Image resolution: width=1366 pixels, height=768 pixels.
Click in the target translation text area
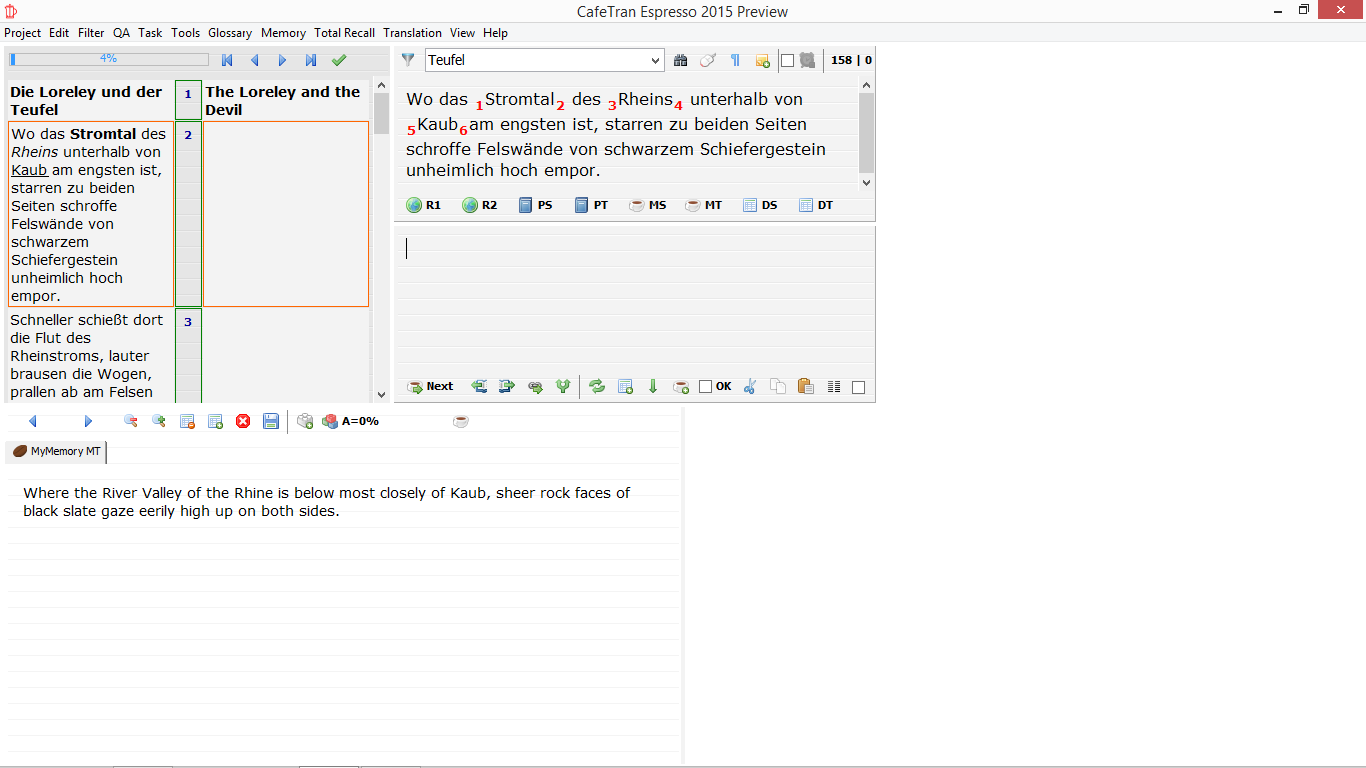click(634, 300)
